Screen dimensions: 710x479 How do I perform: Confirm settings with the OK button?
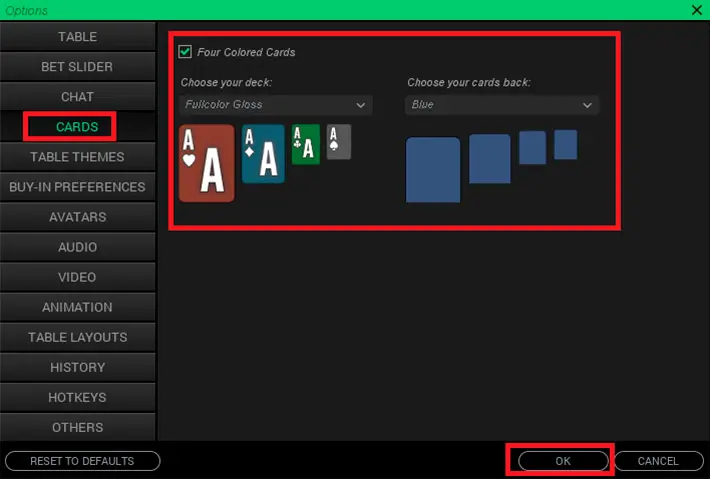[563, 461]
